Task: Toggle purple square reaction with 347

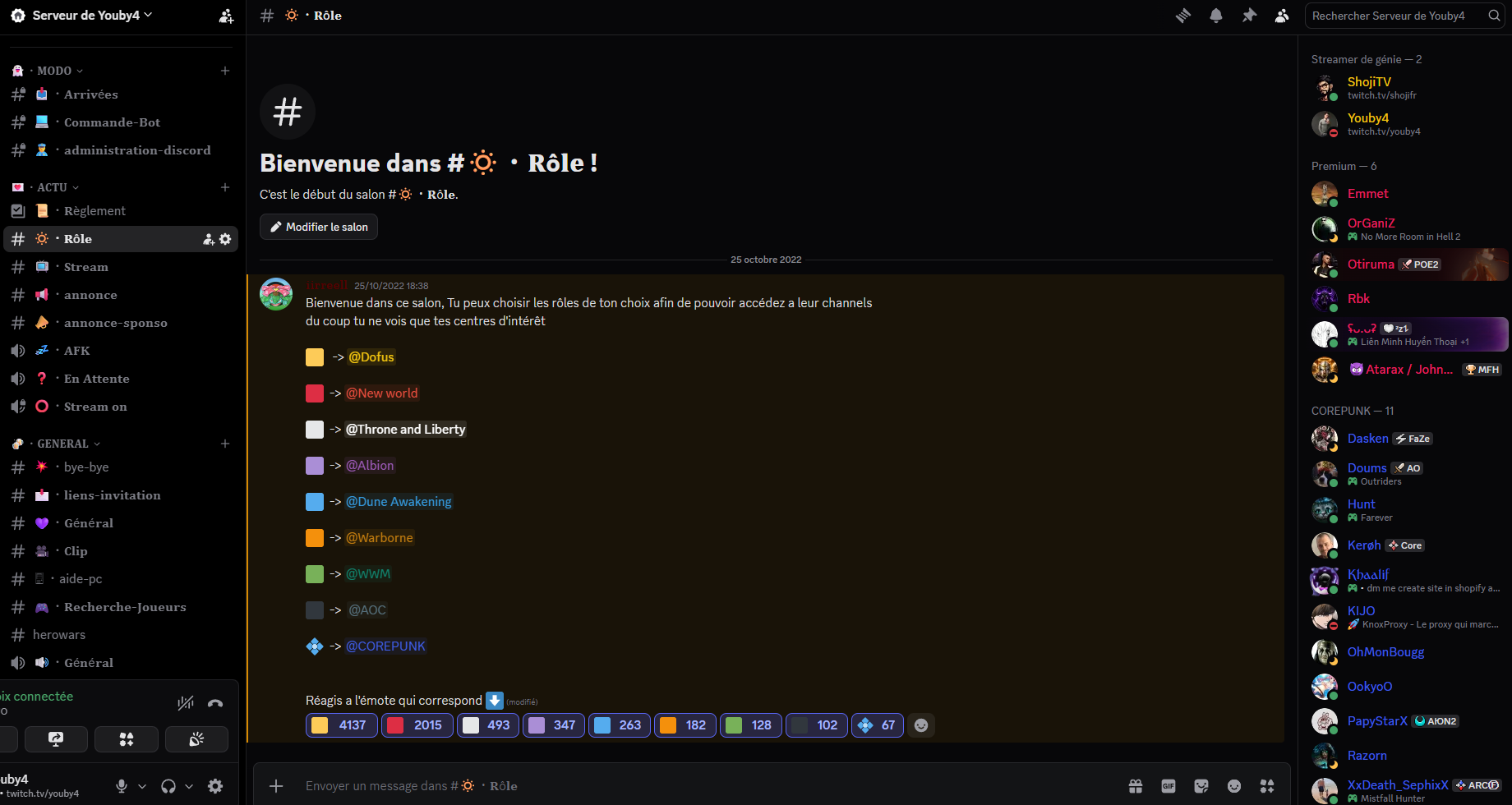Action: pyautogui.click(x=554, y=725)
